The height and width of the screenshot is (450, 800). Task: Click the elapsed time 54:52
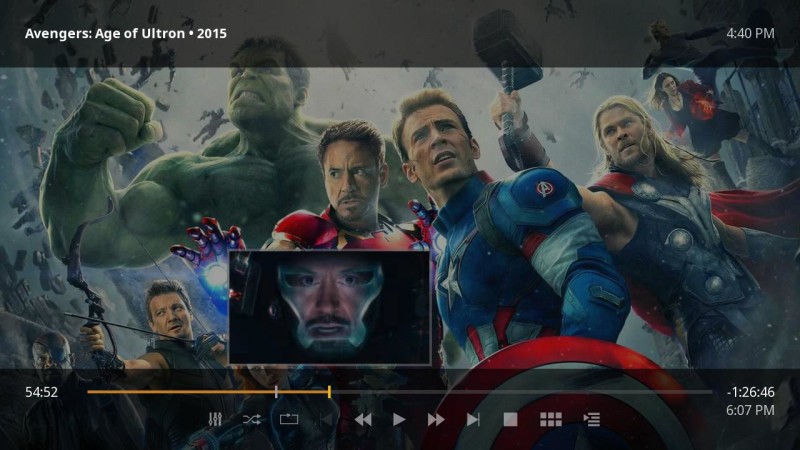coord(41,393)
